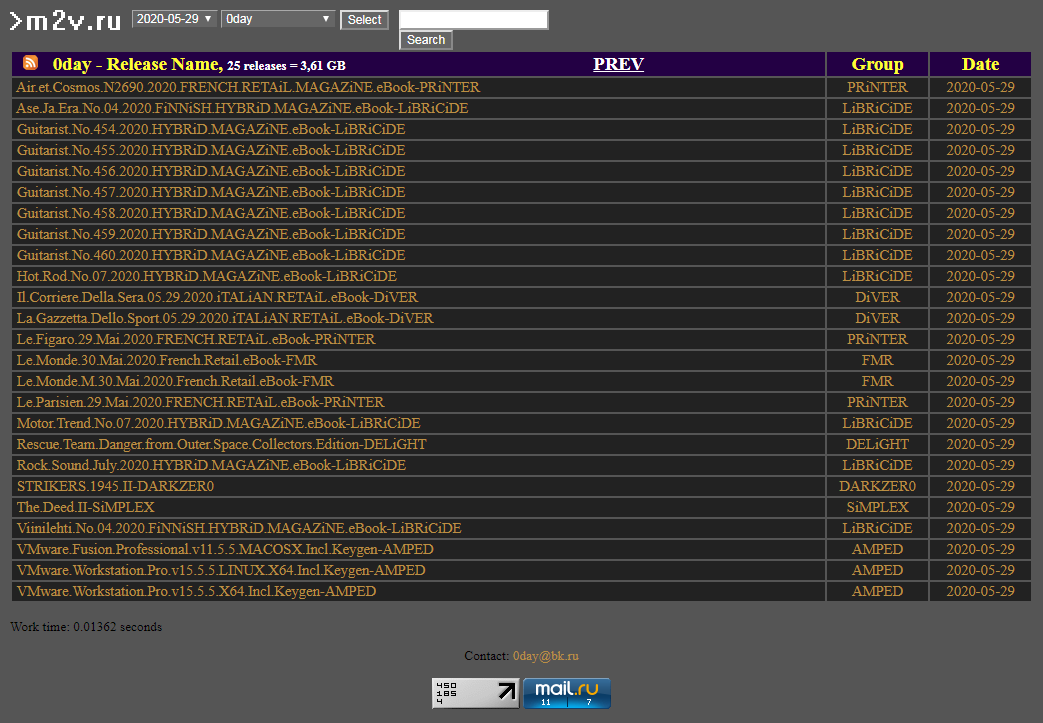Open Air.et.Cosmos.N2690 PRiNTER release
The height and width of the screenshot is (723, 1043).
[x=248, y=87]
